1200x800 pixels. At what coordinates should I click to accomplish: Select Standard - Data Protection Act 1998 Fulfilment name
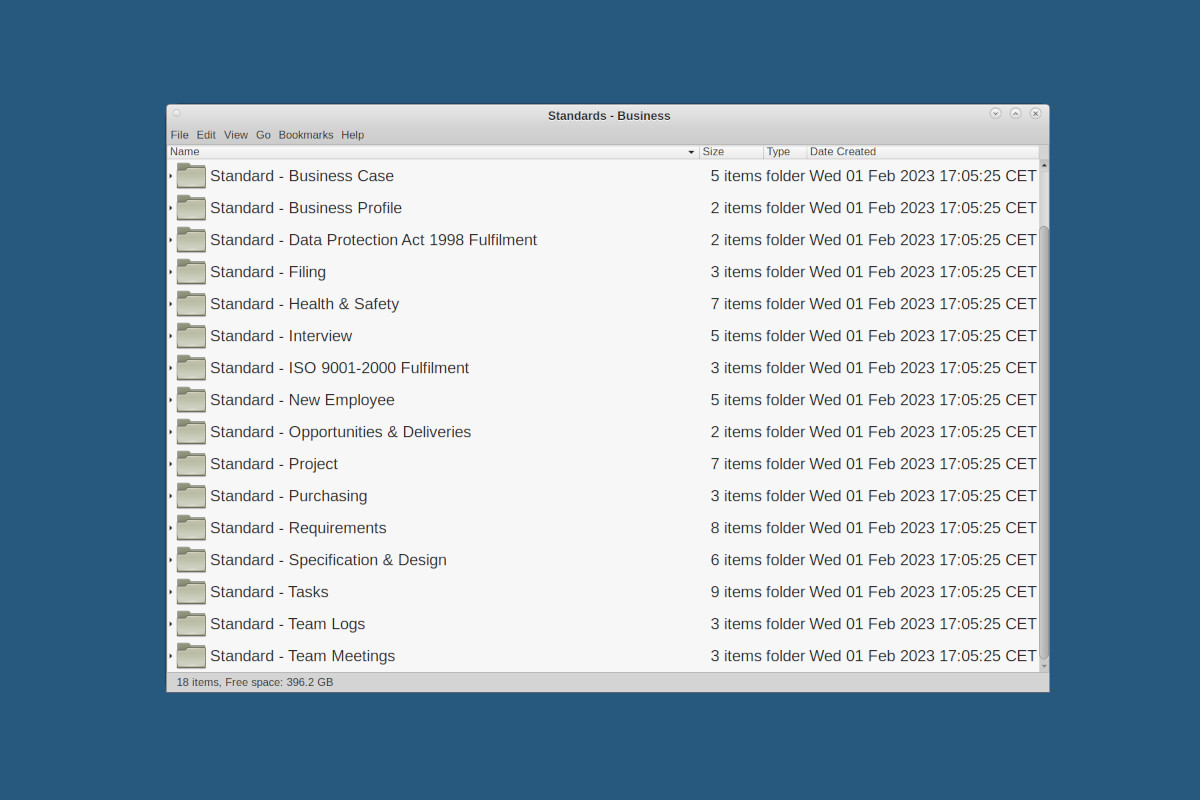373,240
